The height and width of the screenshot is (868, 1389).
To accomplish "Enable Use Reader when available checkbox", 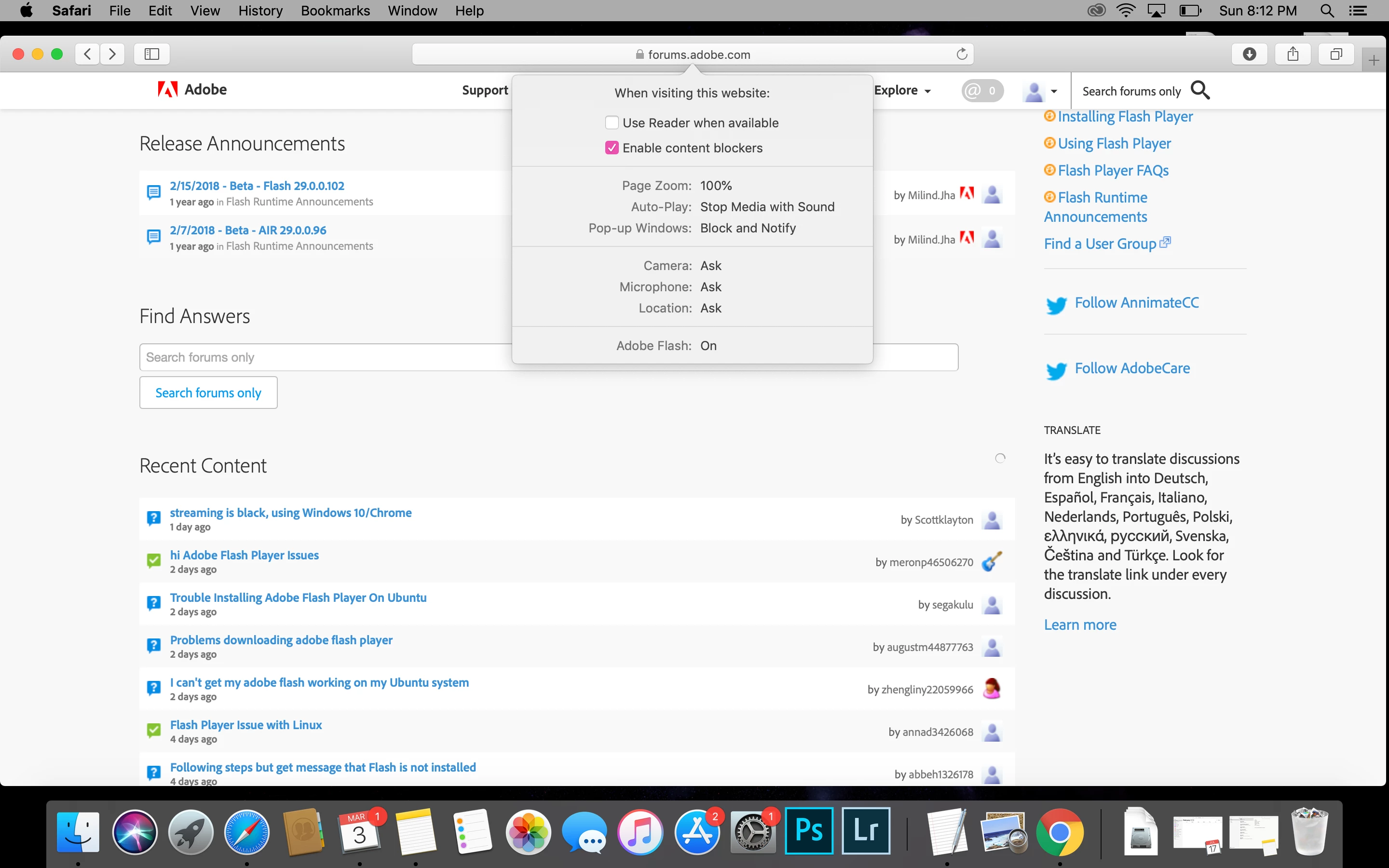I will coord(612,123).
